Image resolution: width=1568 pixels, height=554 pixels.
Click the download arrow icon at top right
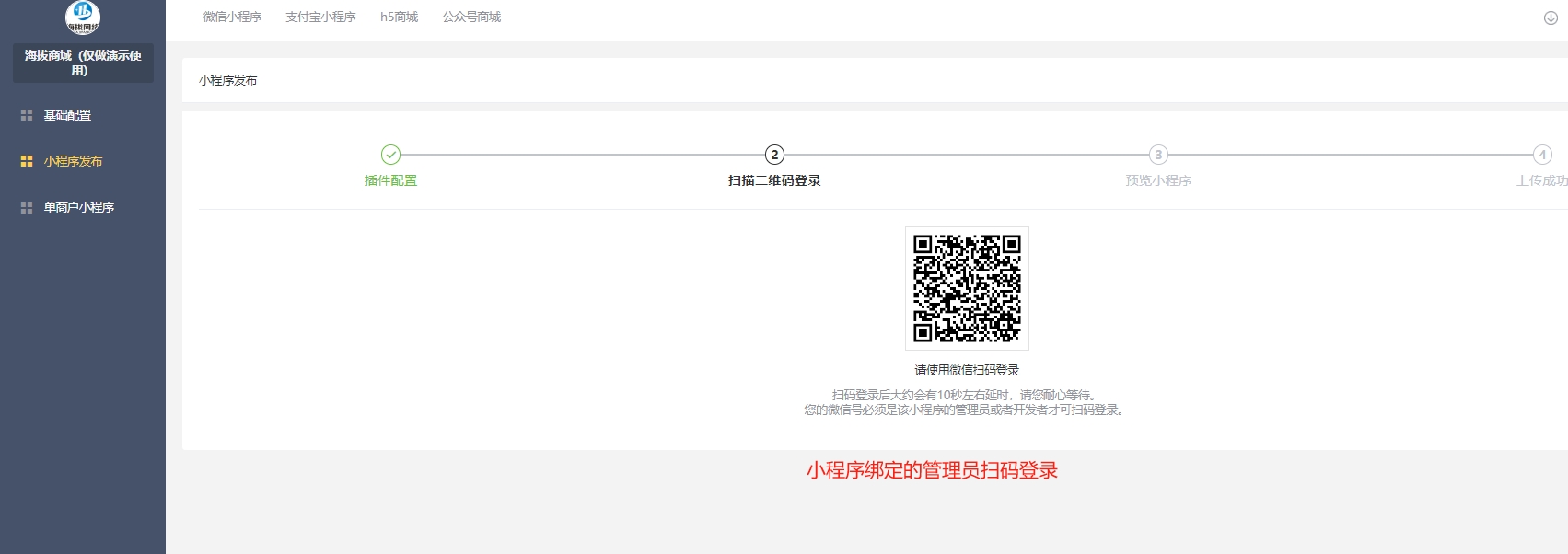point(1551,18)
